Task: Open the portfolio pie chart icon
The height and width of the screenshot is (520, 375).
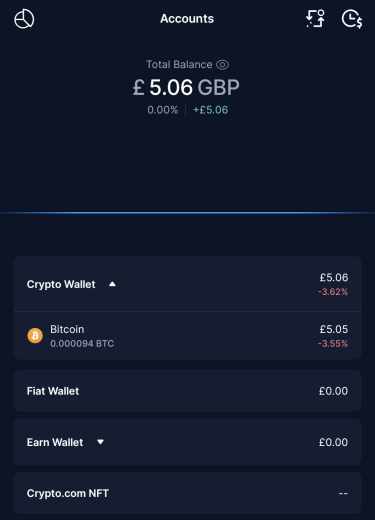Action: tap(24, 19)
